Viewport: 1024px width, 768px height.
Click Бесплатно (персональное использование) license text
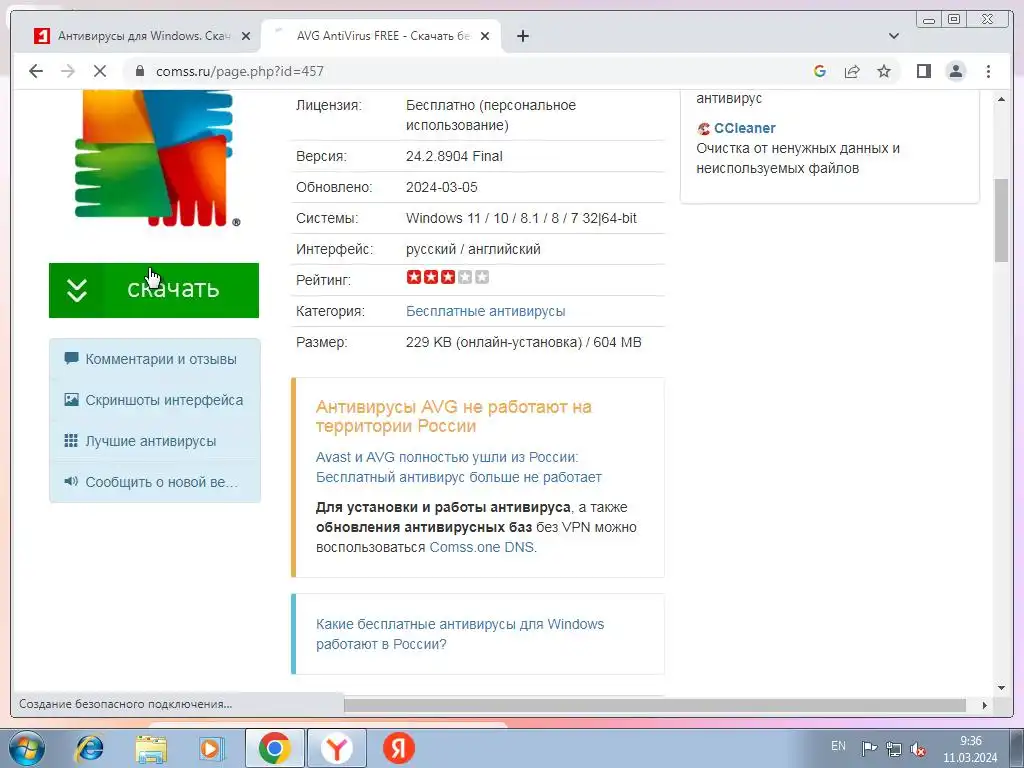[491, 115]
